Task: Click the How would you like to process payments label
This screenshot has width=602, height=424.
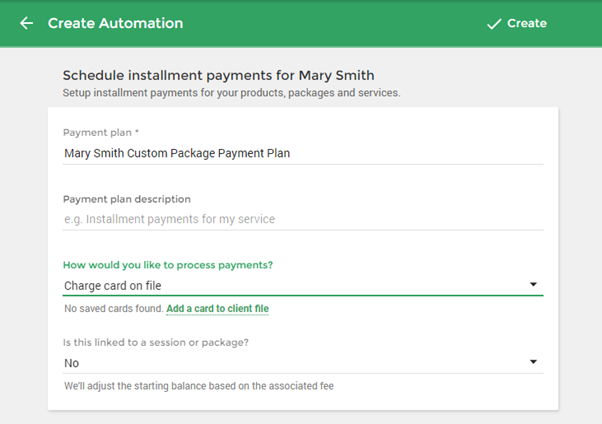Action: (x=168, y=265)
